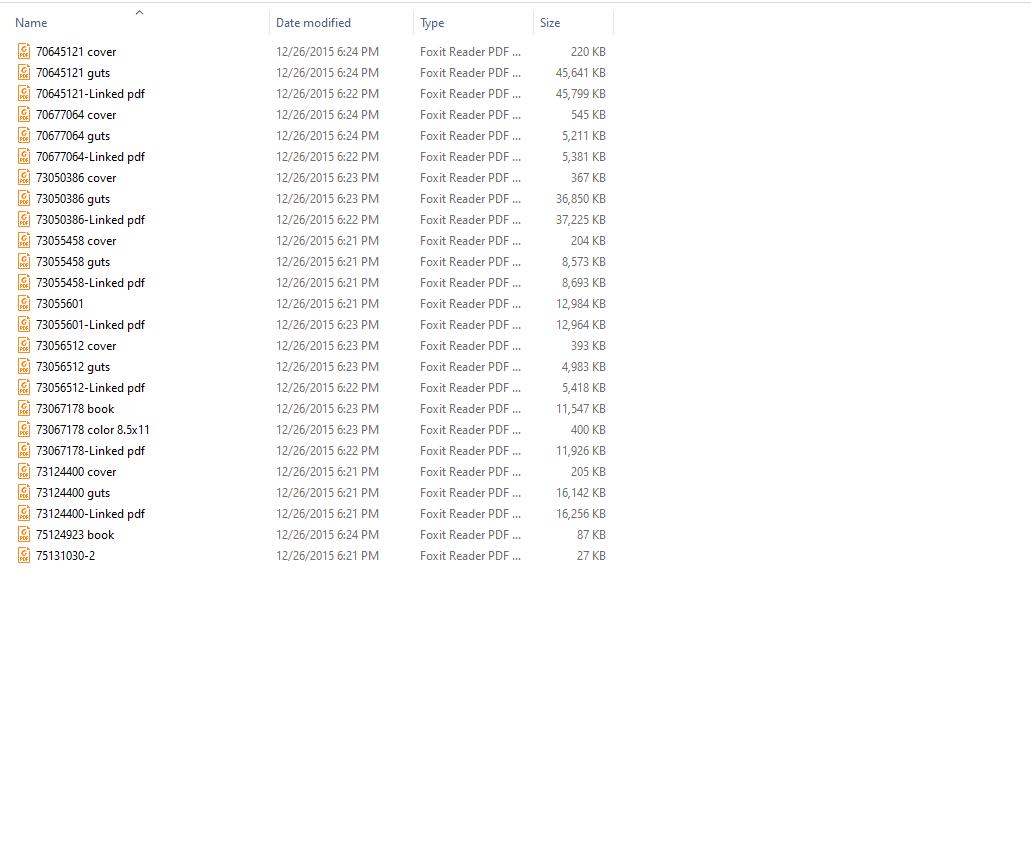This screenshot has width=1031, height=867.
Task: Click PDF icon of 73050386-Linked pdf
Action: click(x=24, y=220)
